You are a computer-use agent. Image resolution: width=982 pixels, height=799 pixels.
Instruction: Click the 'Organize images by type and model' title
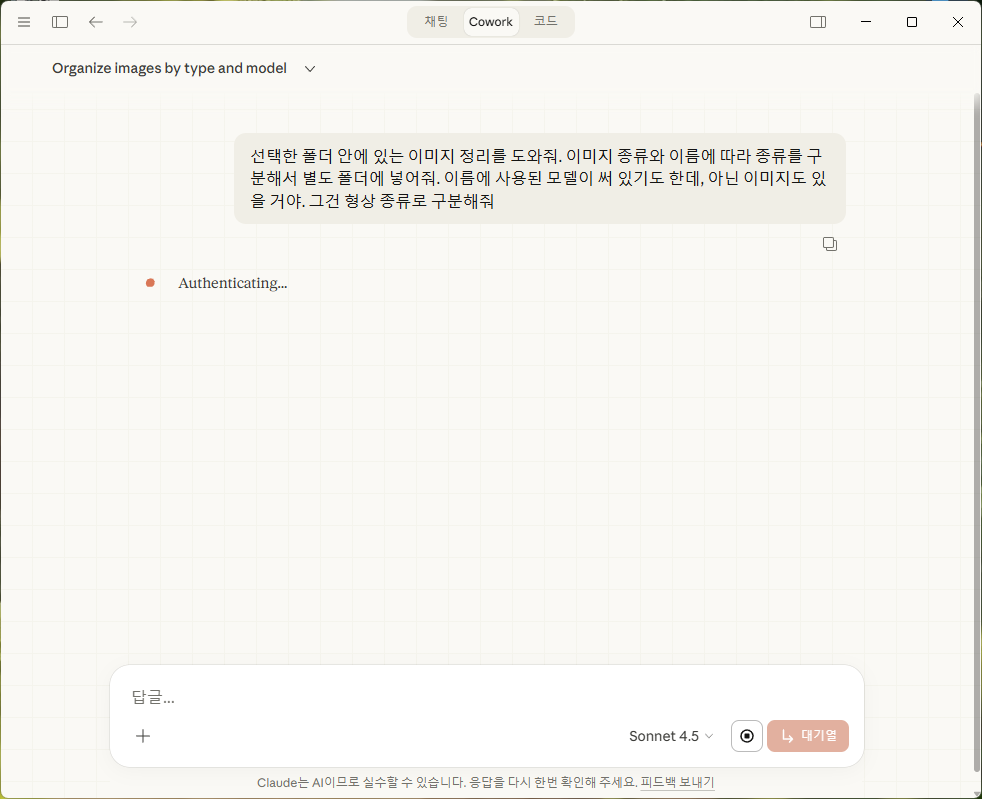(x=169, y=69)
